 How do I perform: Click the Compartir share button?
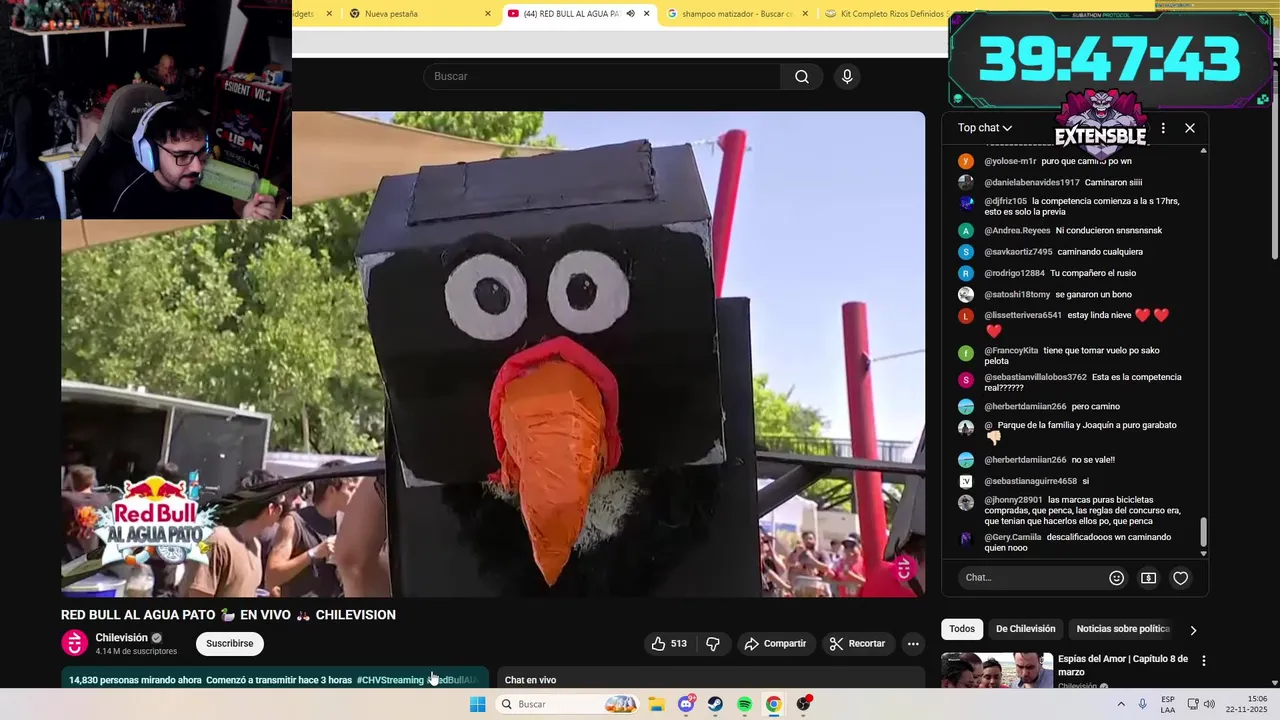[x=775, y=644]
